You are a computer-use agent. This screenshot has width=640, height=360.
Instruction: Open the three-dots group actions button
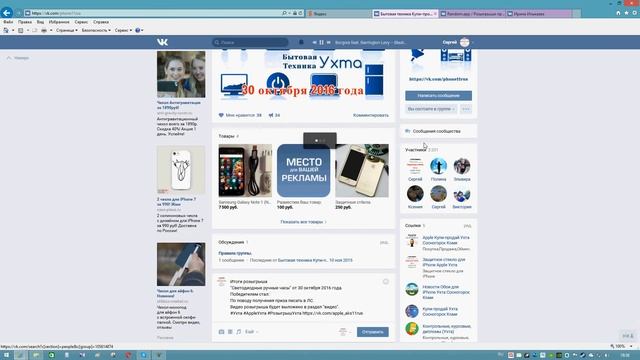click(466, 109)
